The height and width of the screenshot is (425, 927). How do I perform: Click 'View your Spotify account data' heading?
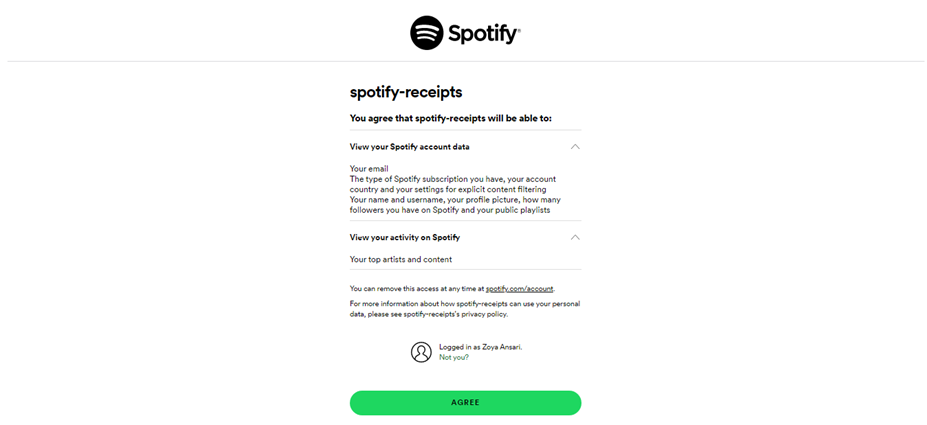(x=409, y=147)
